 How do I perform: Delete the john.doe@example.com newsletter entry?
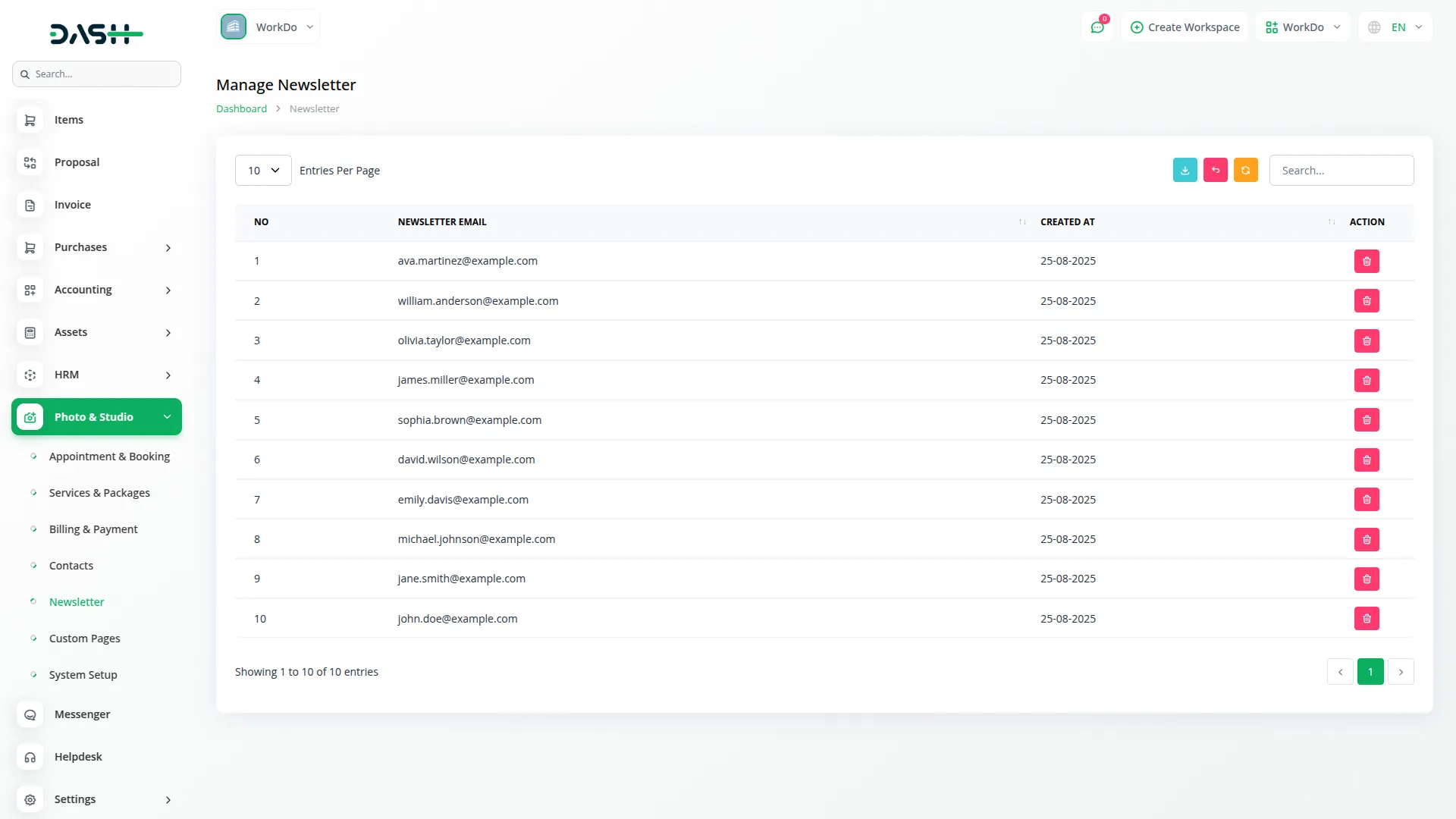[x=1367, y=619]
